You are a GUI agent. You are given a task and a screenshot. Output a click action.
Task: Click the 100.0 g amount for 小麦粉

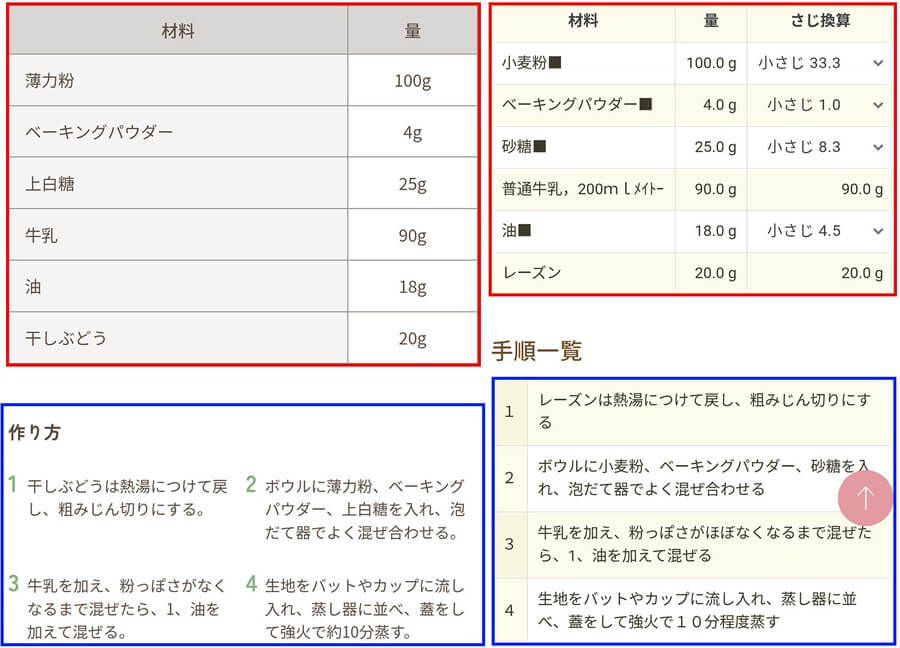pos(711,63)
